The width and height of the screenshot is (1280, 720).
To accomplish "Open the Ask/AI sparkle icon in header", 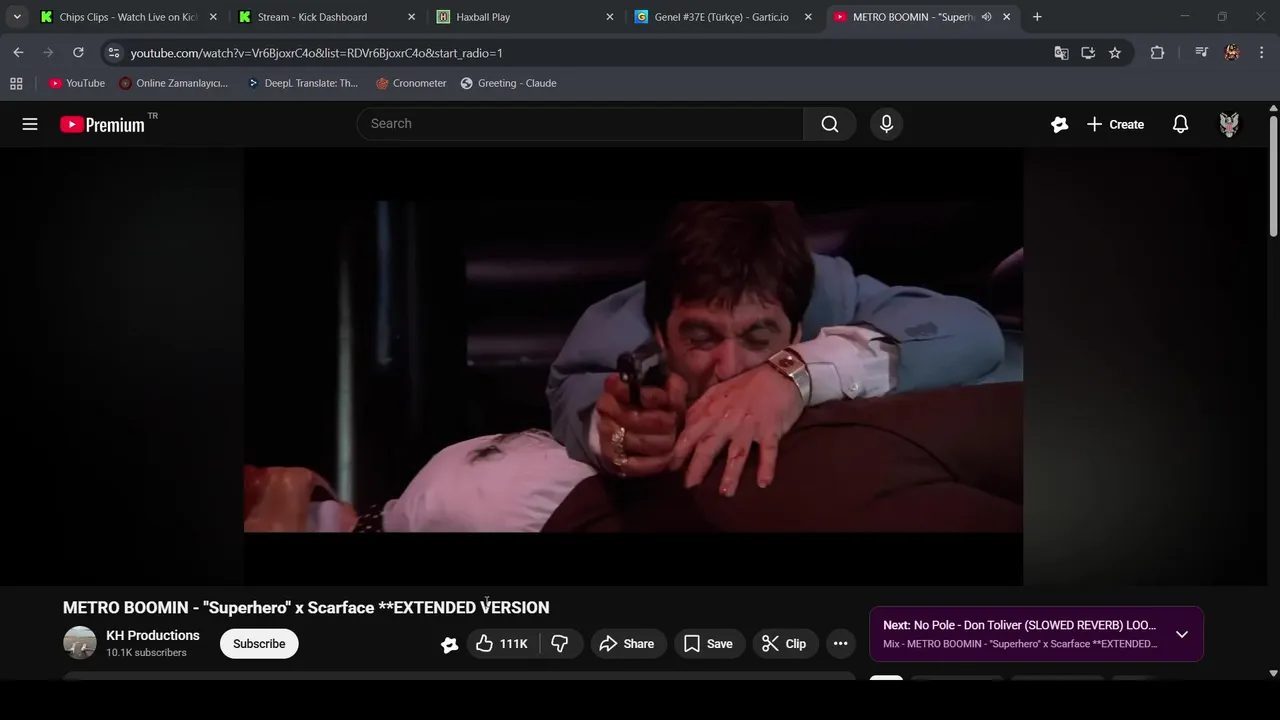I will click(x=1060, y=124).
